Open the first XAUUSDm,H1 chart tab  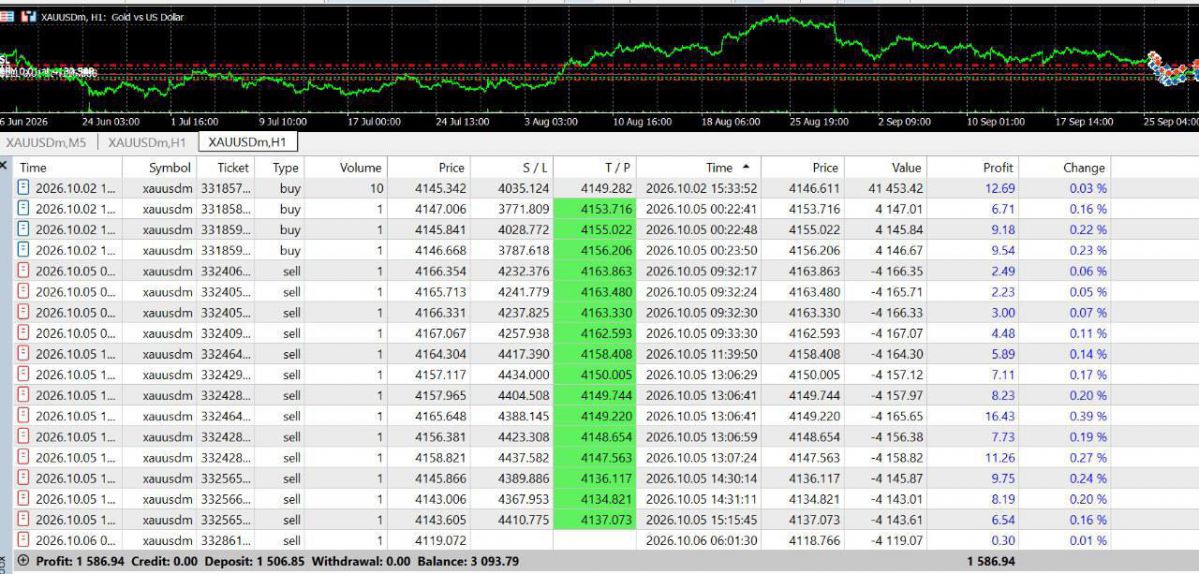point(147,142)
